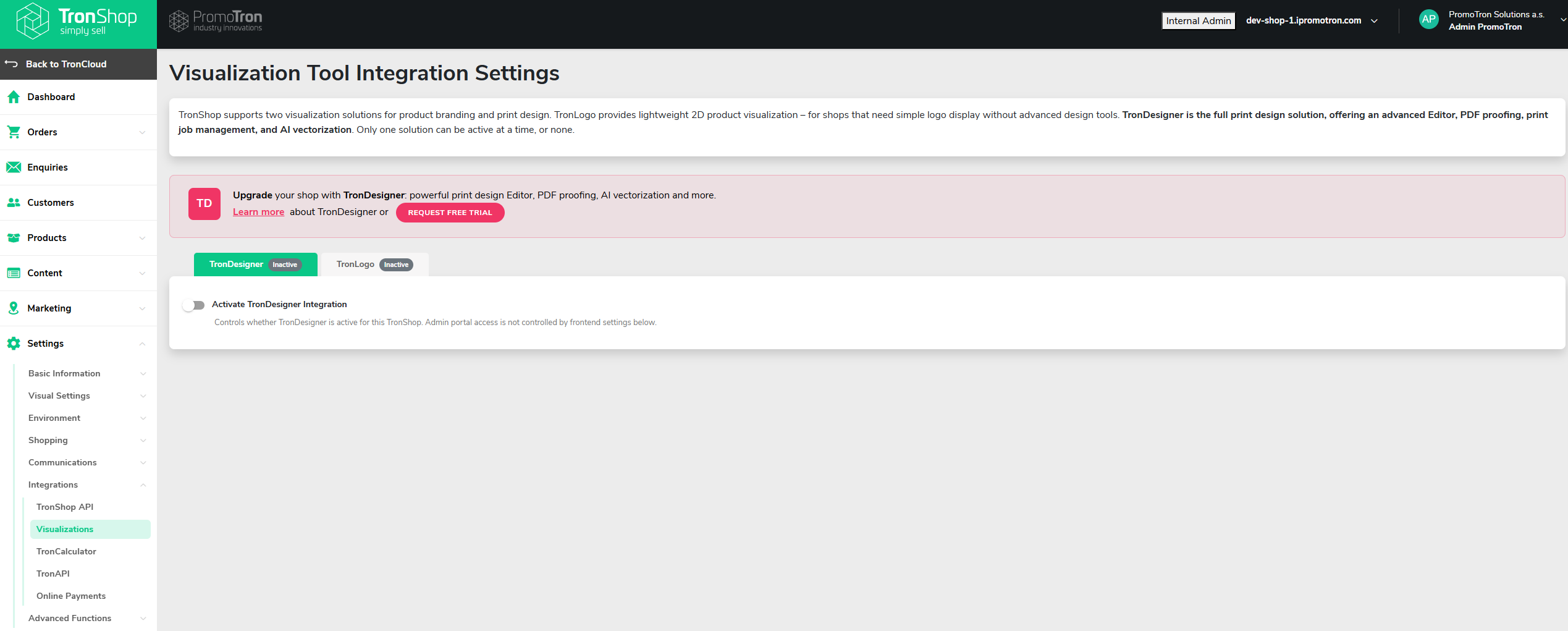Click Activate TronDesigner Integration label
The height and width of the screenshot is (631, 1568).
(x=279, y=304)
